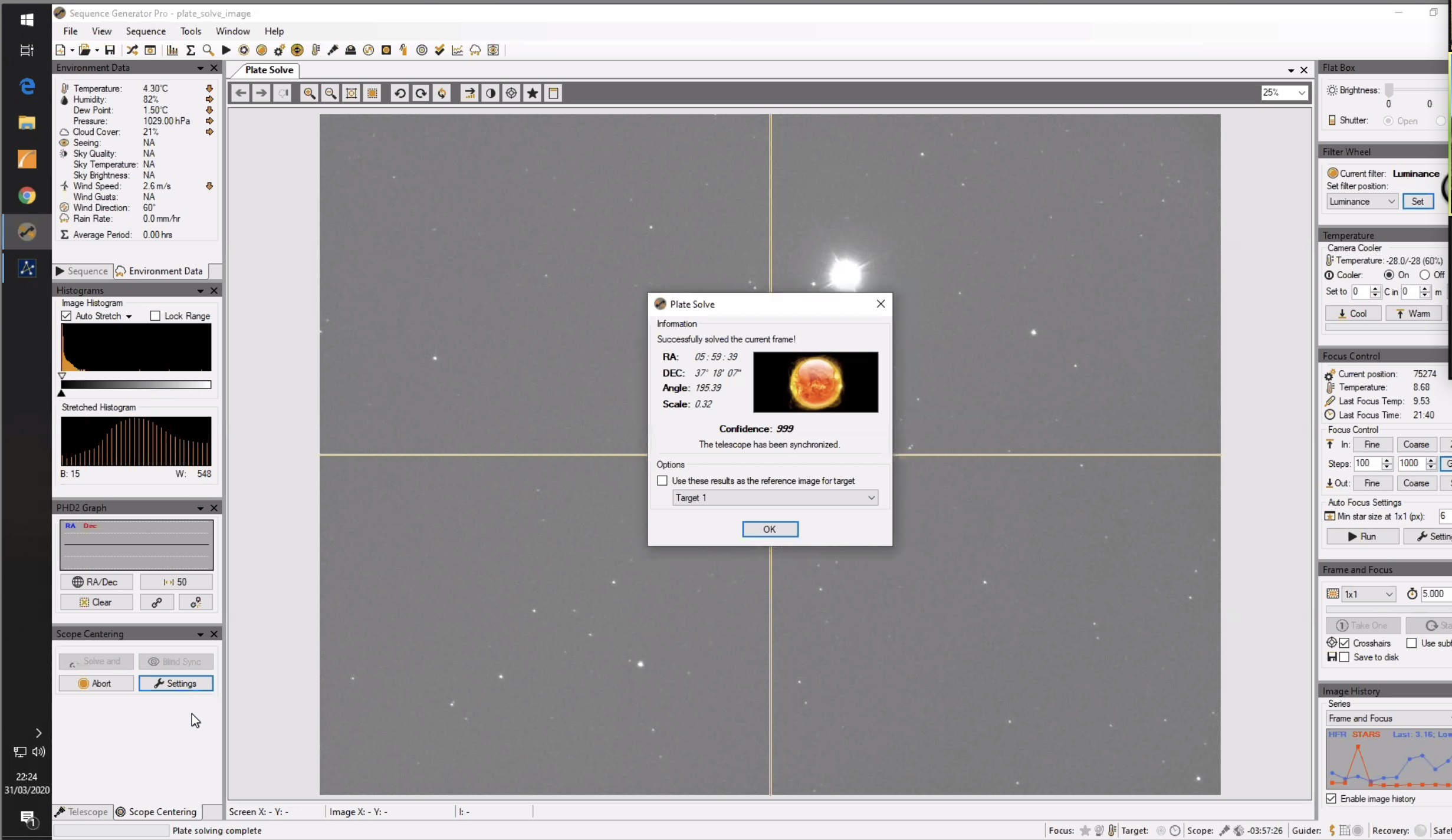Start the sequence with the Play toolbar icon
This screenshot has height=840, width=1452.
tap(226, 50)
